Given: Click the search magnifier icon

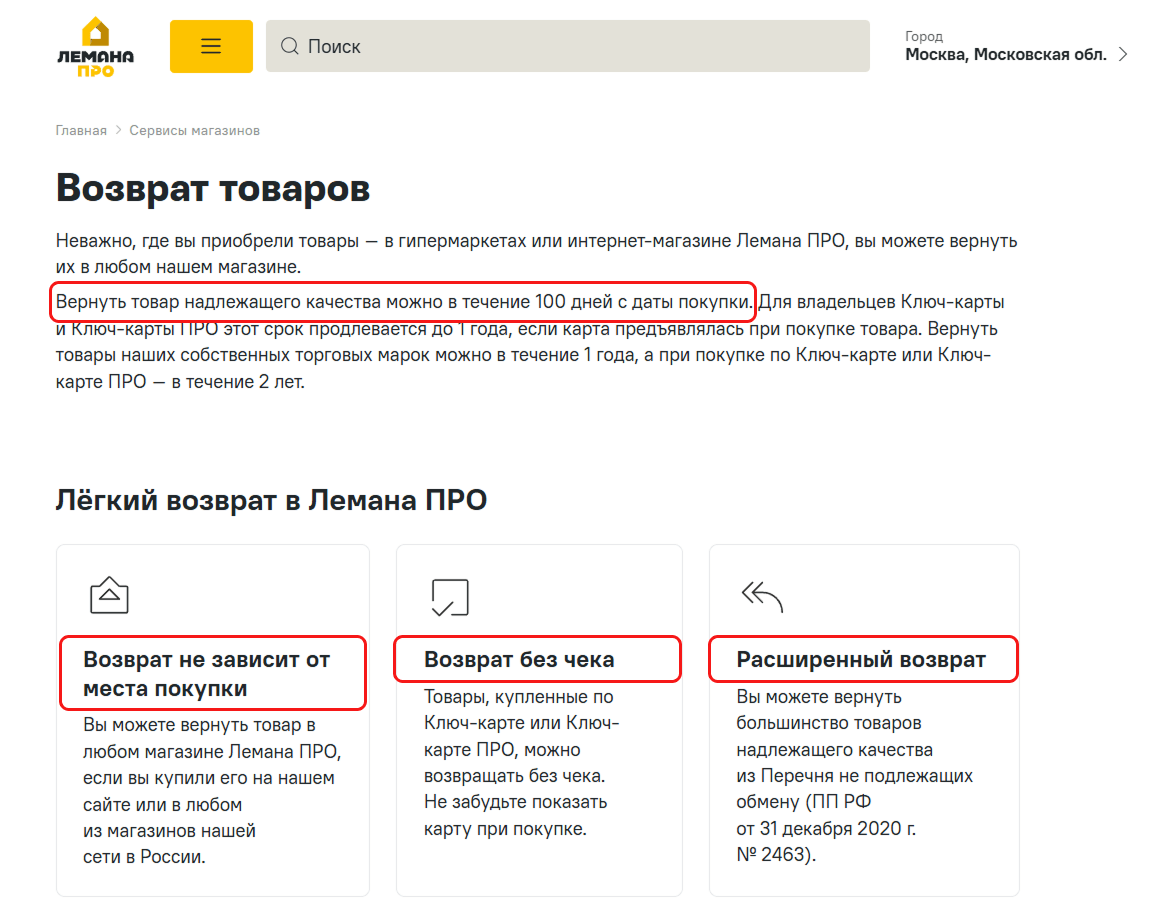Looking at the screenshot, I should 290,46.
